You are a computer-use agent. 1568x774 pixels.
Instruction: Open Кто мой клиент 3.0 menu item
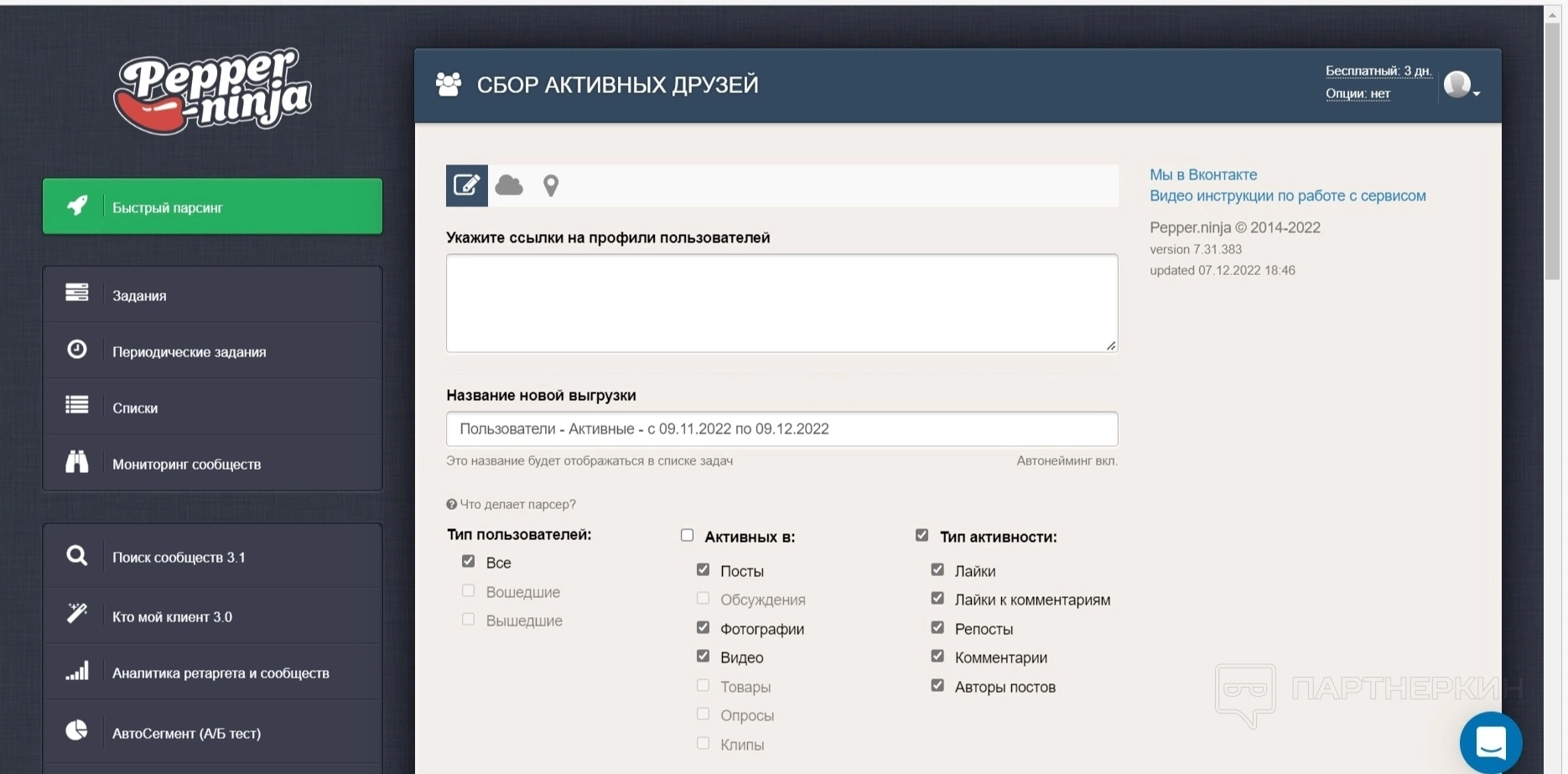(212, 616)
